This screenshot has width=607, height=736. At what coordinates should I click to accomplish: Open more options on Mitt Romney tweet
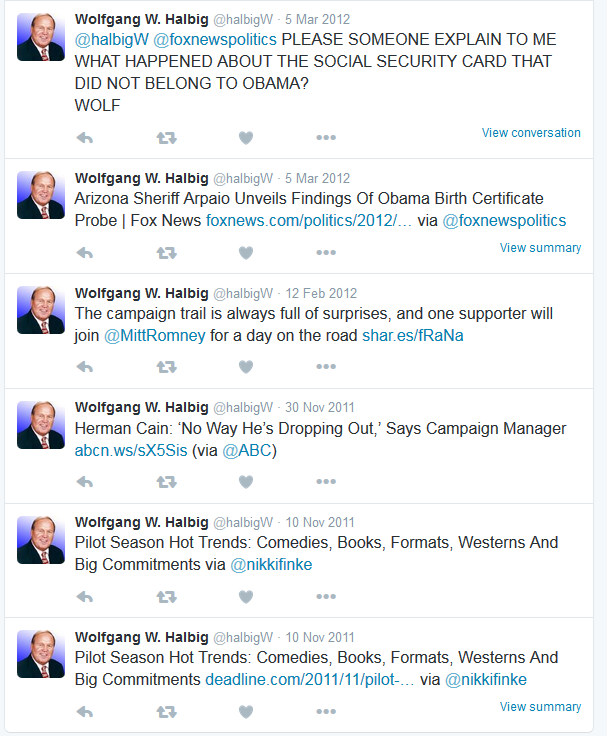point(326,367)
